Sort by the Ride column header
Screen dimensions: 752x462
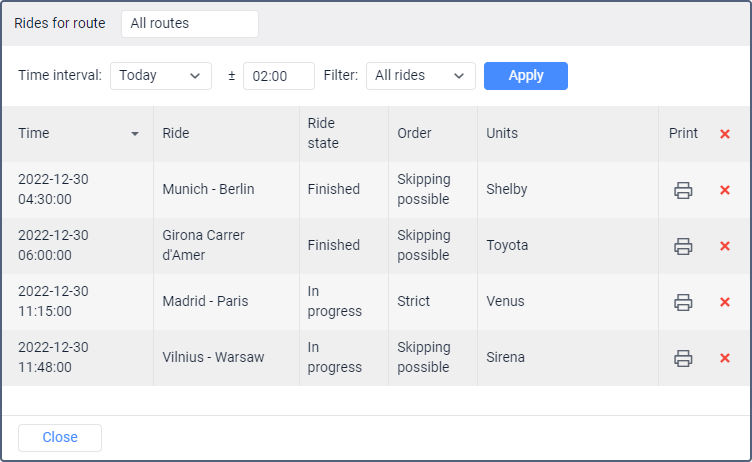pyautogui.click(x=176, y=134)
